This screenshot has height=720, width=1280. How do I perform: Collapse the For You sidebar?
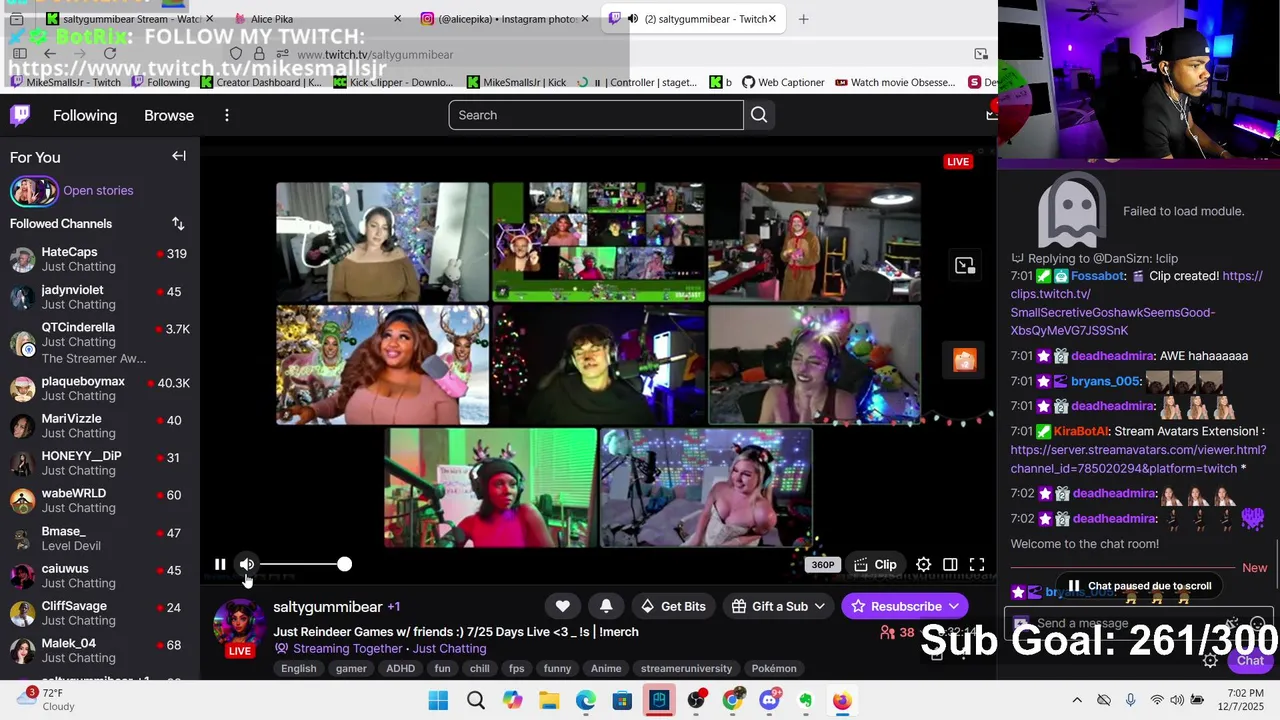pos(179,156)
